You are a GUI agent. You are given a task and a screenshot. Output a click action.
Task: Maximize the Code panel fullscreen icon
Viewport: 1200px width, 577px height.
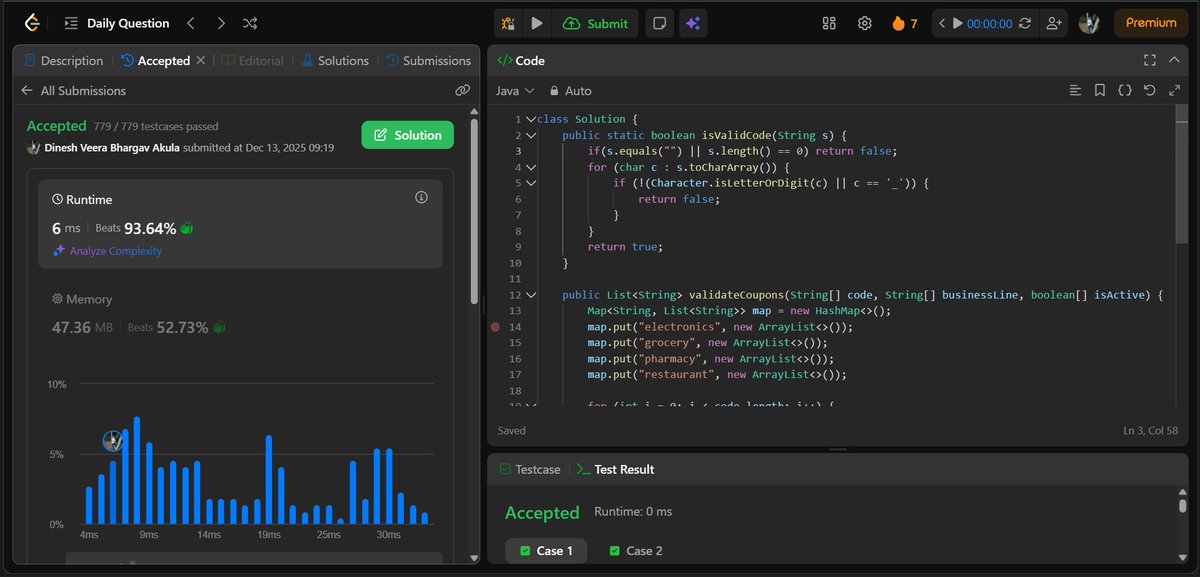[x=1150, y=60]
